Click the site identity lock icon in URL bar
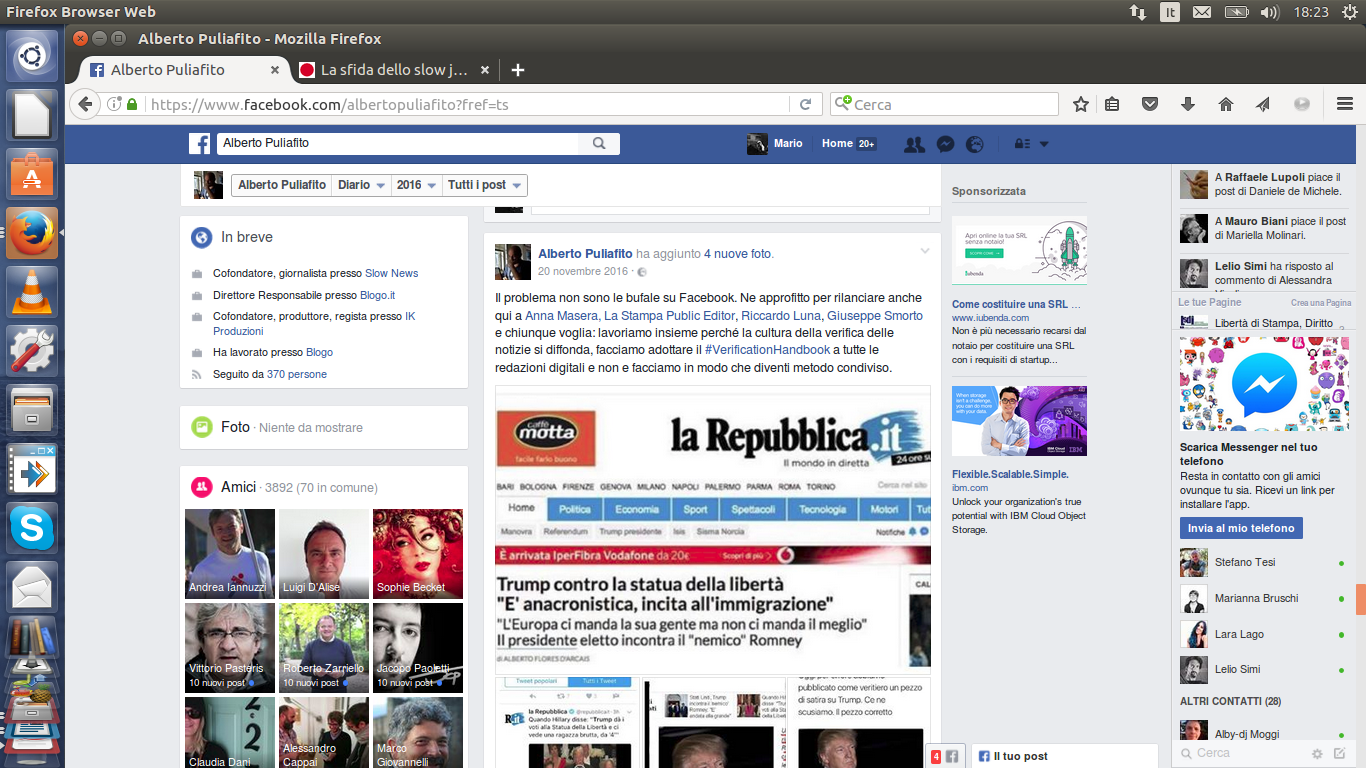 132,104
